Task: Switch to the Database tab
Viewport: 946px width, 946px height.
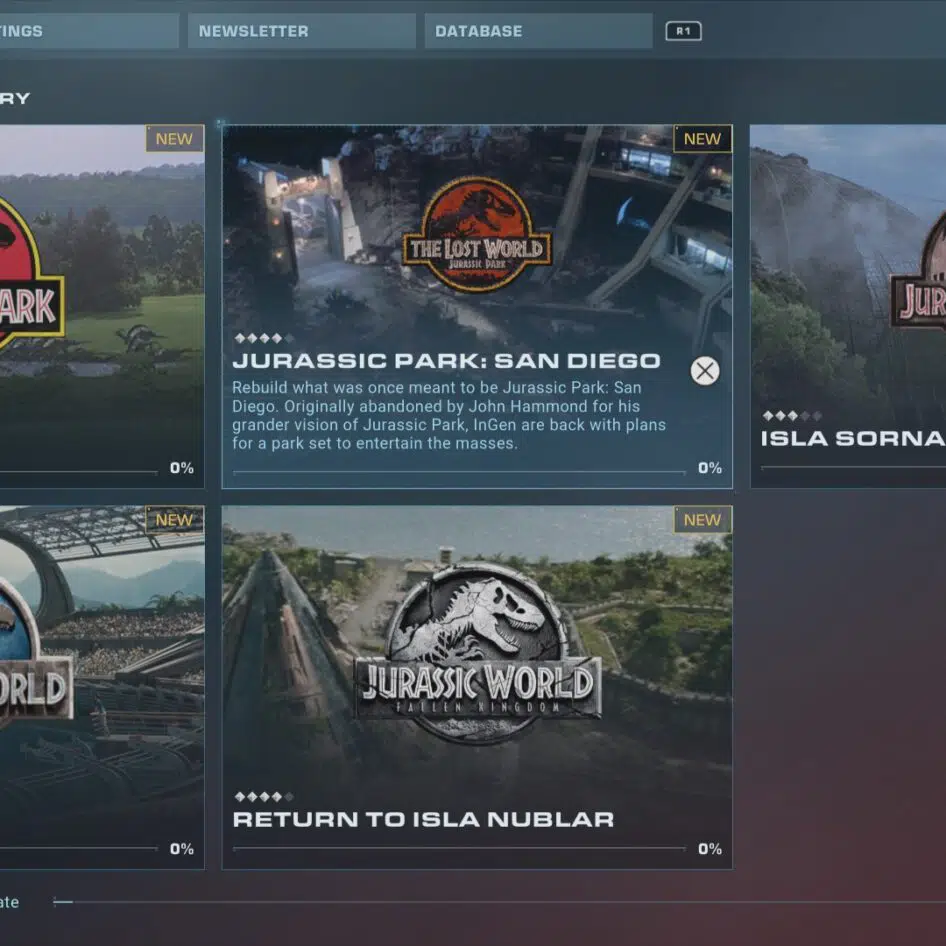Action: point(538,31)
